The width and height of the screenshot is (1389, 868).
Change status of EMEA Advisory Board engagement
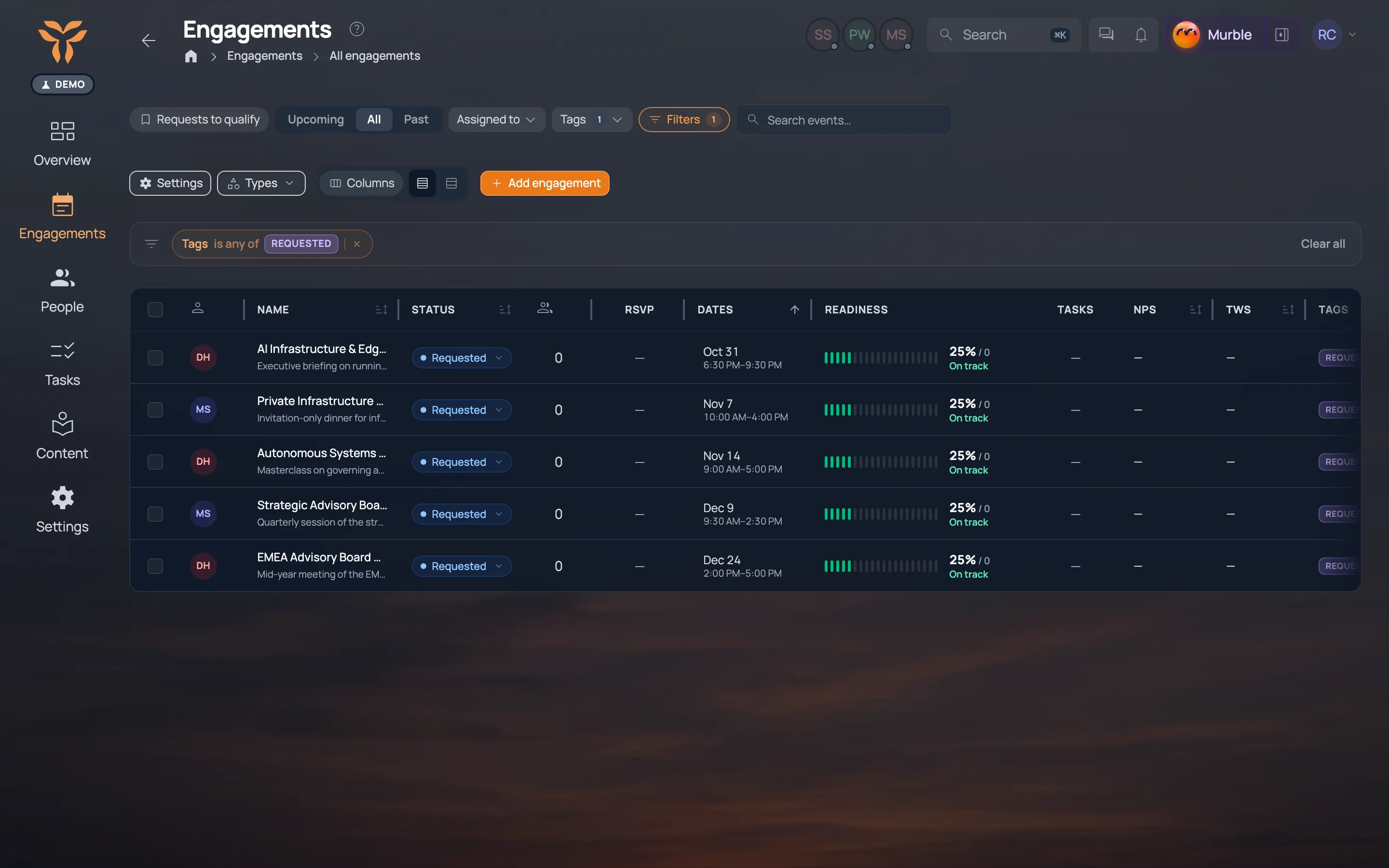462,566
